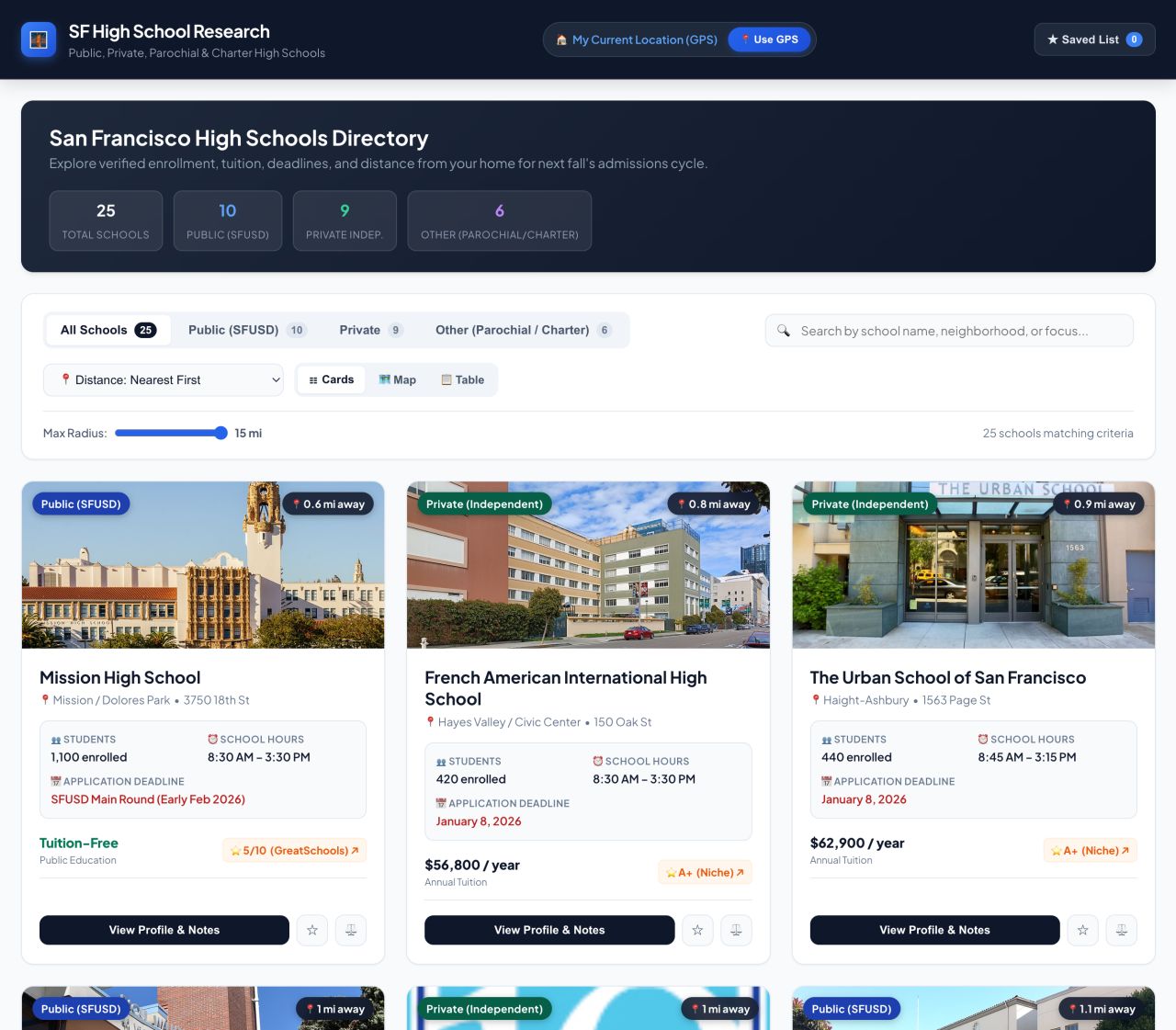Click the My Current Location (GPS) field
The width and height of the screenshot is (1176, 1030).
coord(645,40)
